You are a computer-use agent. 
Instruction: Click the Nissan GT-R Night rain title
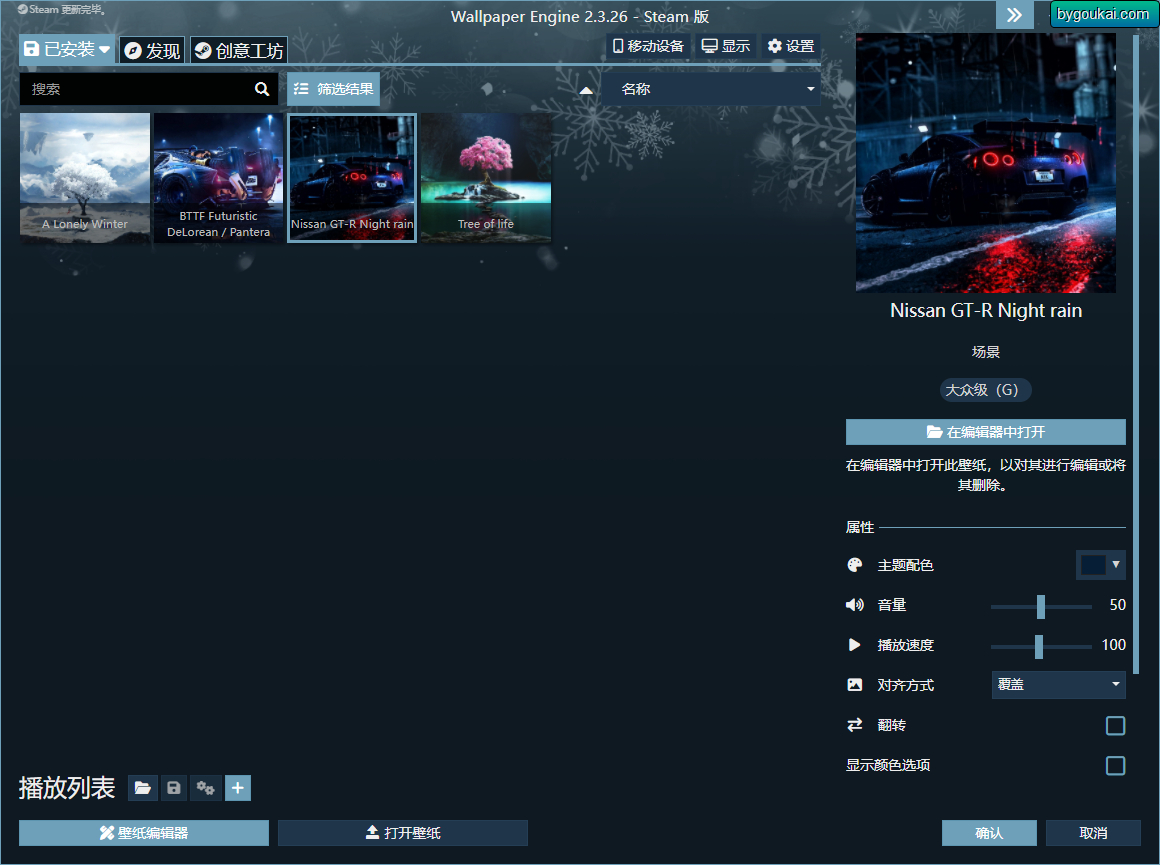pos(985,311)
